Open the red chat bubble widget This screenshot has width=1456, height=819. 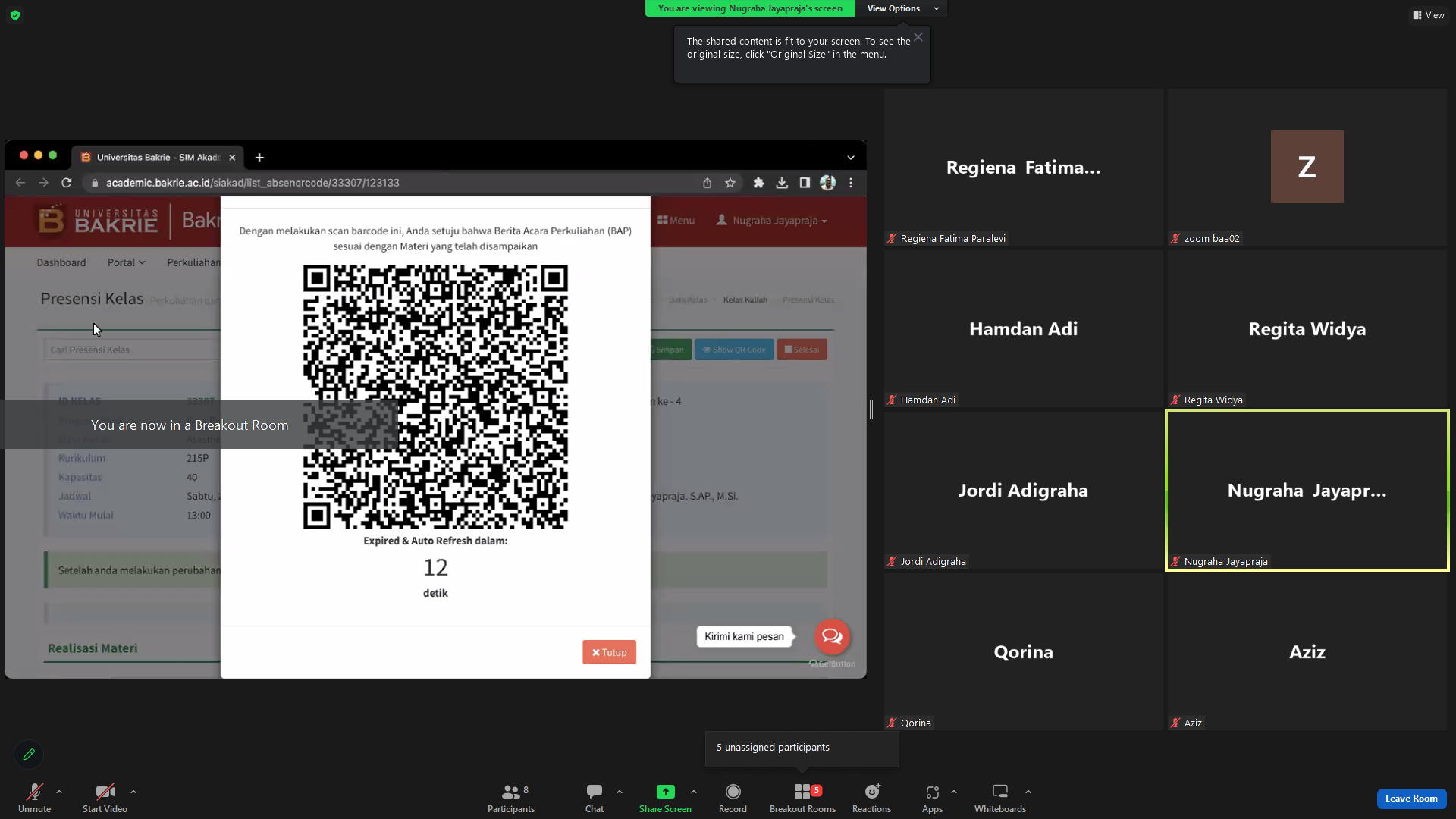[x=832, y=636]
